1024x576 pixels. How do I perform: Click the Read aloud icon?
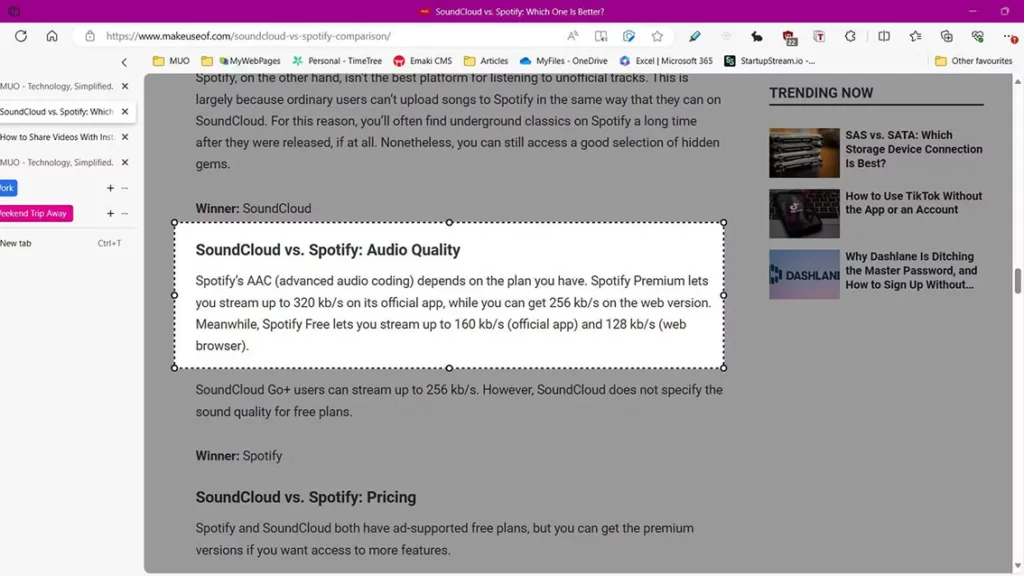click(573, 36)
